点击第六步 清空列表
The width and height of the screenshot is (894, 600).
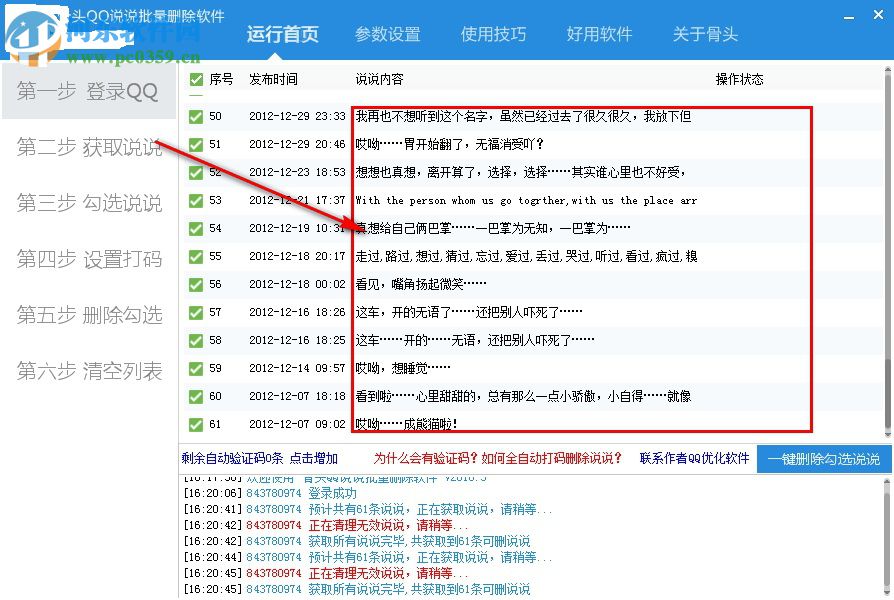(x=89, y=372)
